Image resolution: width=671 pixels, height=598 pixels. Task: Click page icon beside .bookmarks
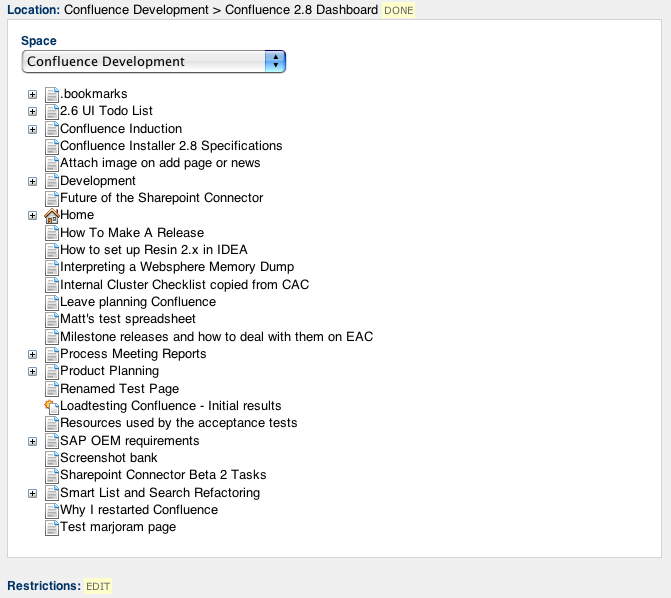52,95
